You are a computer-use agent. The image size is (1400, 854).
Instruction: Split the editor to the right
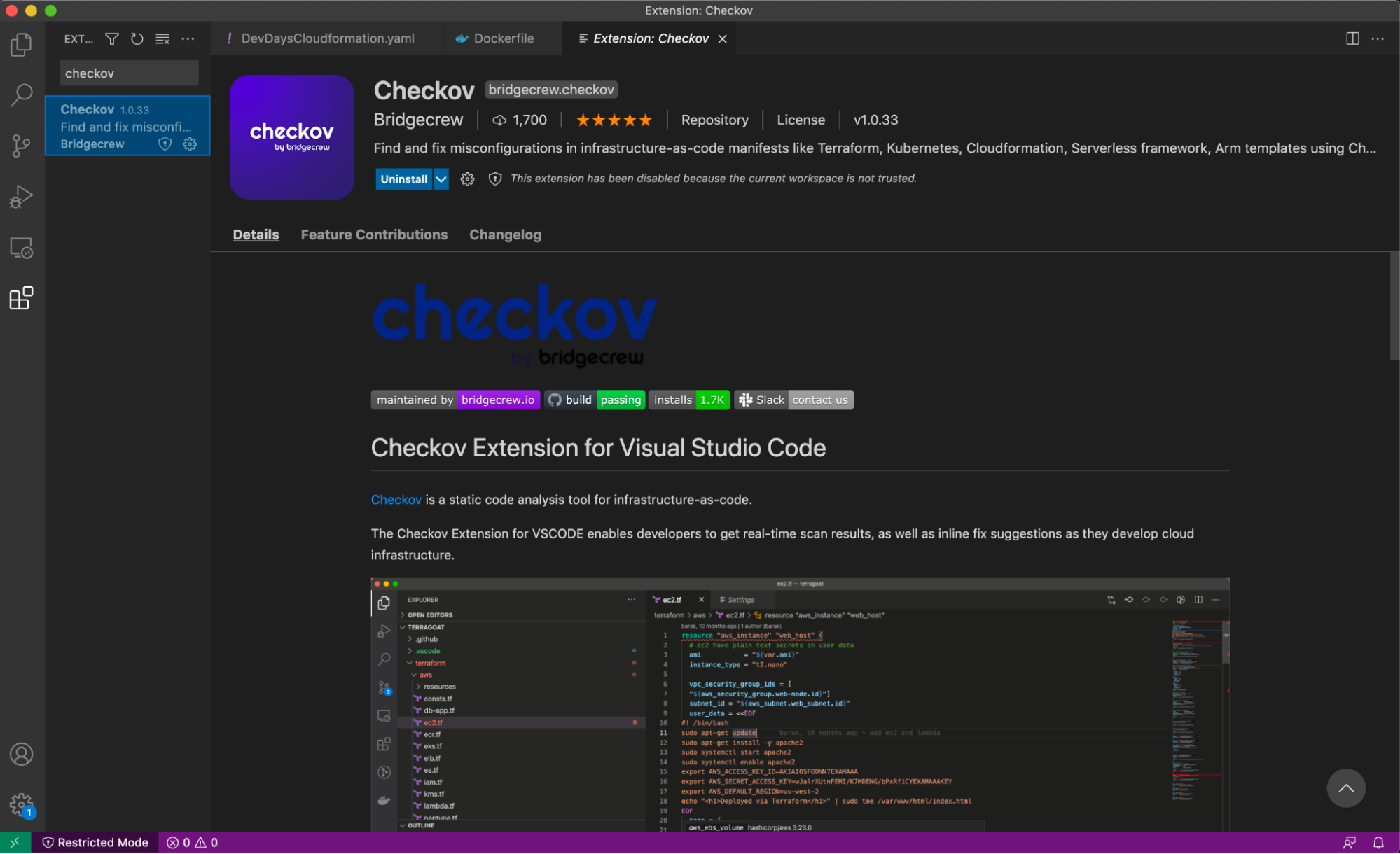click(1352, 39)
